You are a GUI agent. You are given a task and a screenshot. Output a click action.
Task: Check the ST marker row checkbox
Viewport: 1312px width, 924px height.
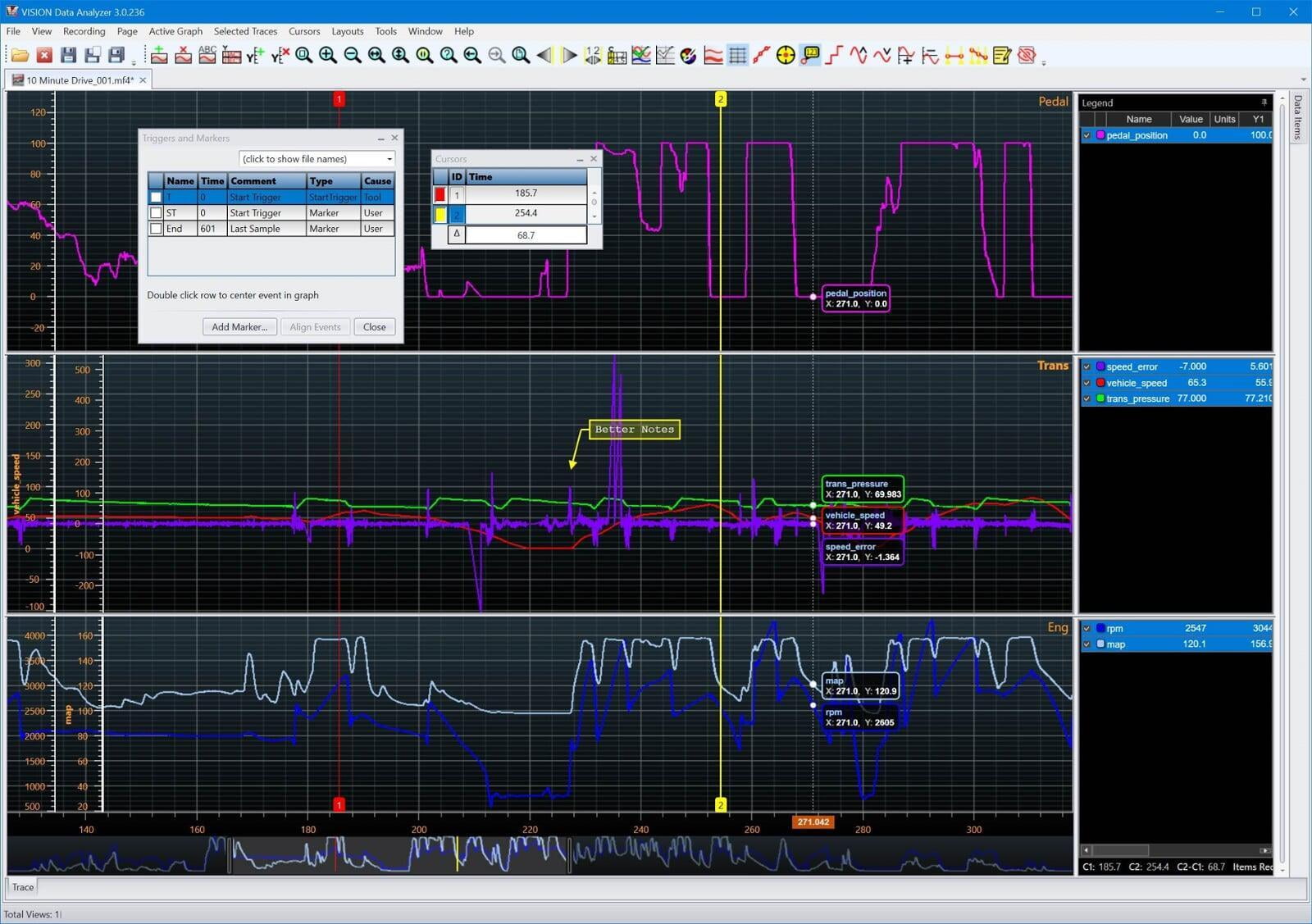pos(156,212)
